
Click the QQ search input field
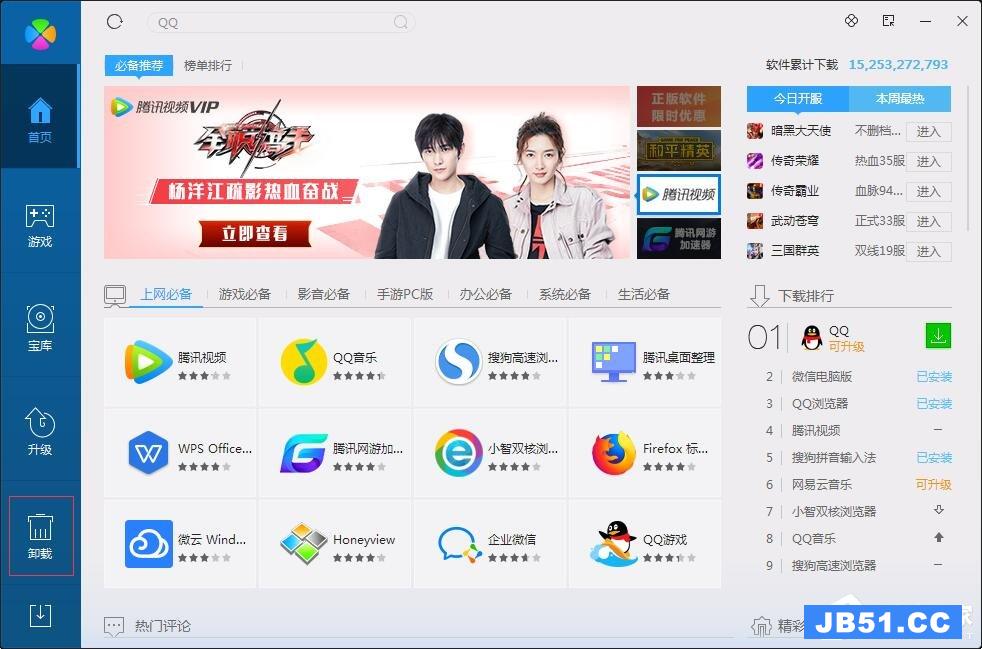pos(270,22)
